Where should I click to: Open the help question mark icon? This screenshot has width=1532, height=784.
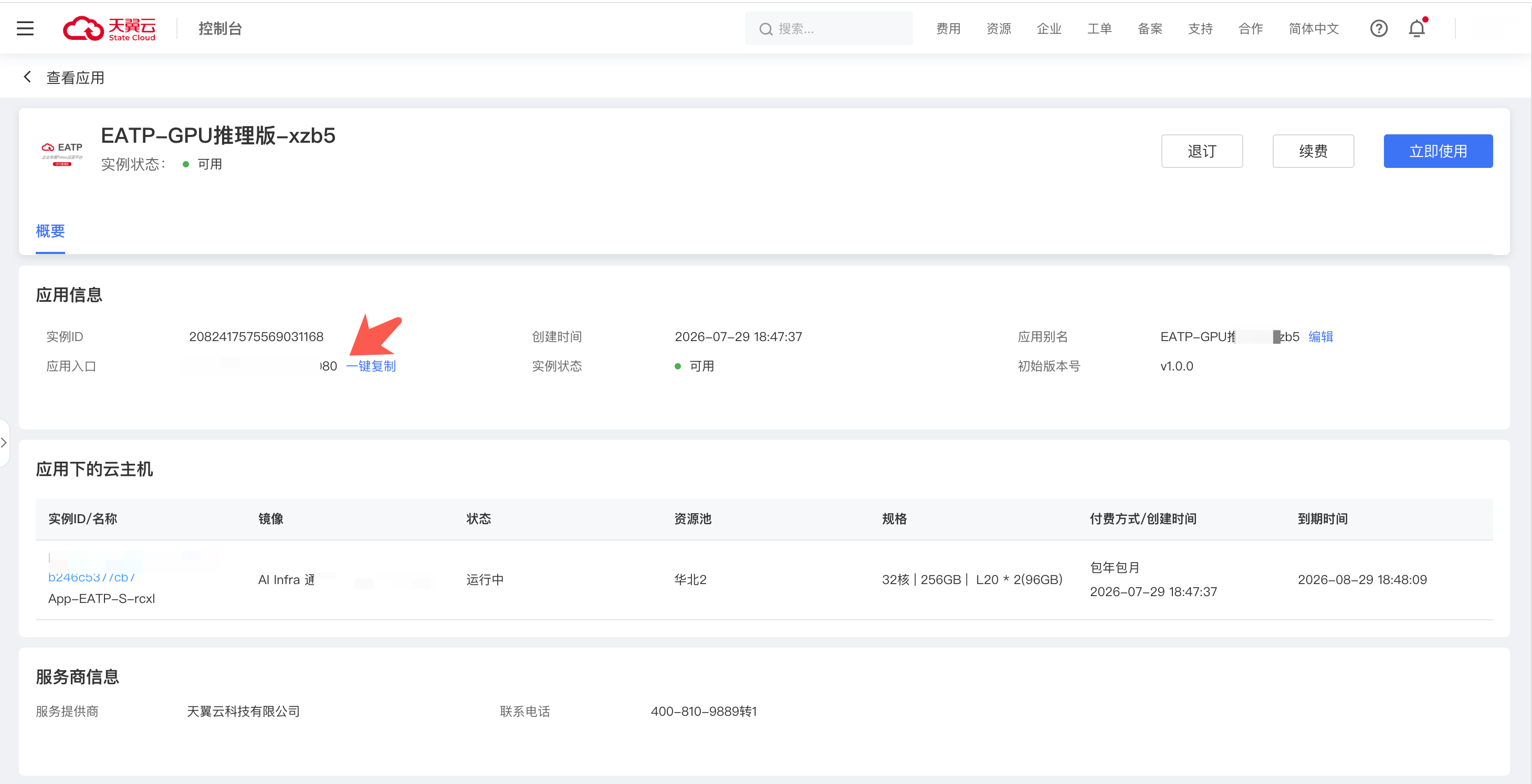pyautogui.click(x=1378, y=28)
